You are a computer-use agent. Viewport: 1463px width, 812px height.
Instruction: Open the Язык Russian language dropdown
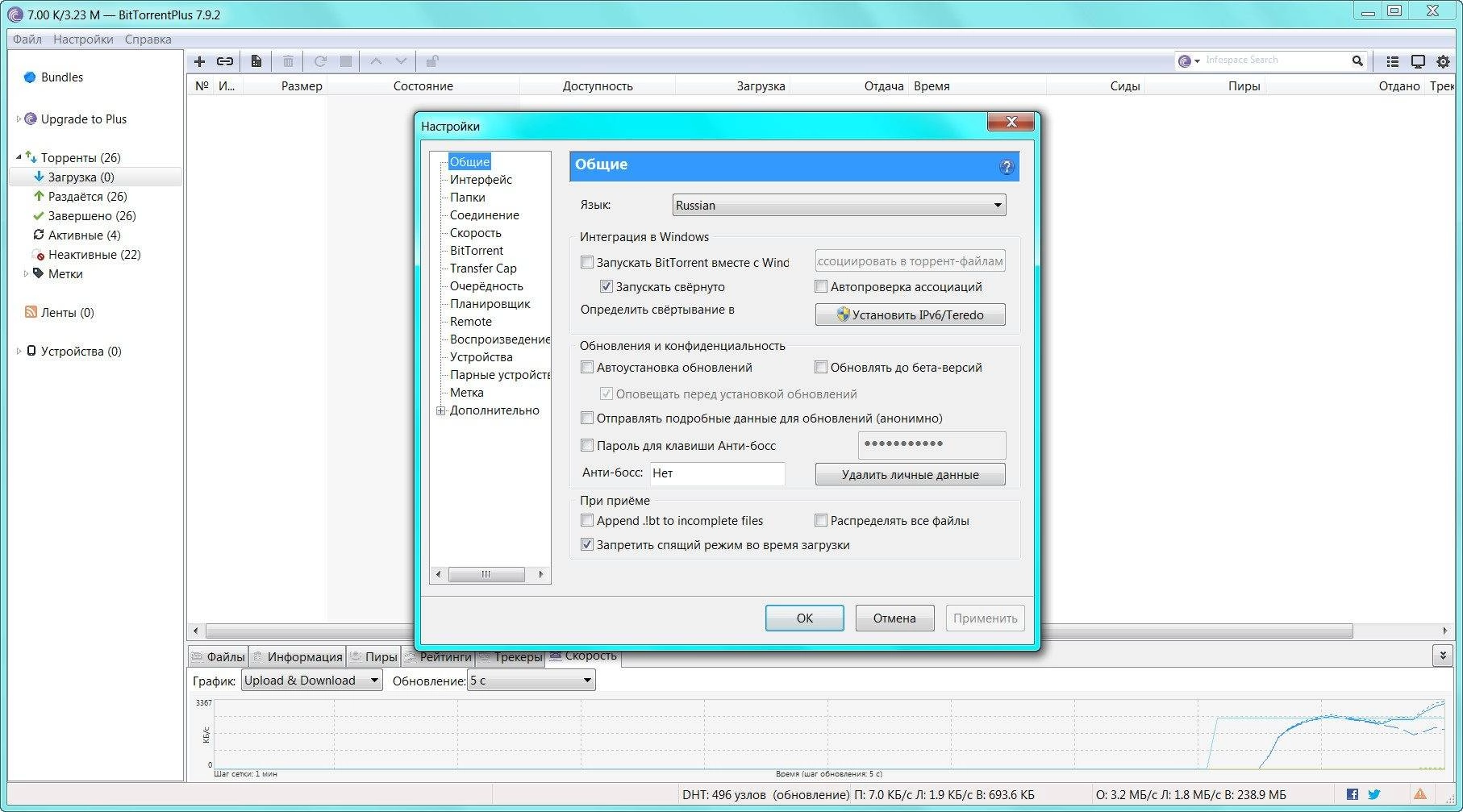839,205
